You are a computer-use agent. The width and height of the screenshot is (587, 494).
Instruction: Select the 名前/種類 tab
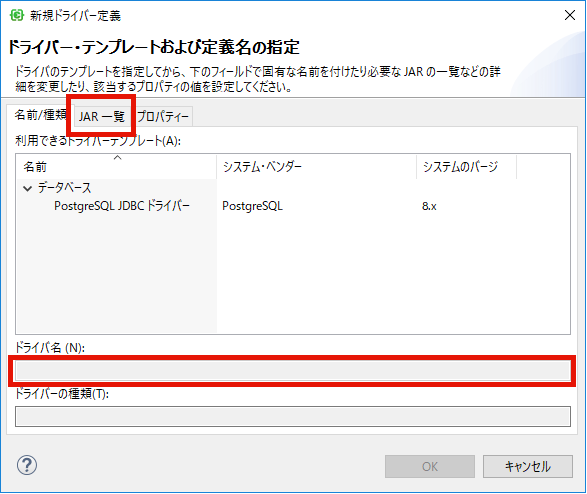(40, 115)
